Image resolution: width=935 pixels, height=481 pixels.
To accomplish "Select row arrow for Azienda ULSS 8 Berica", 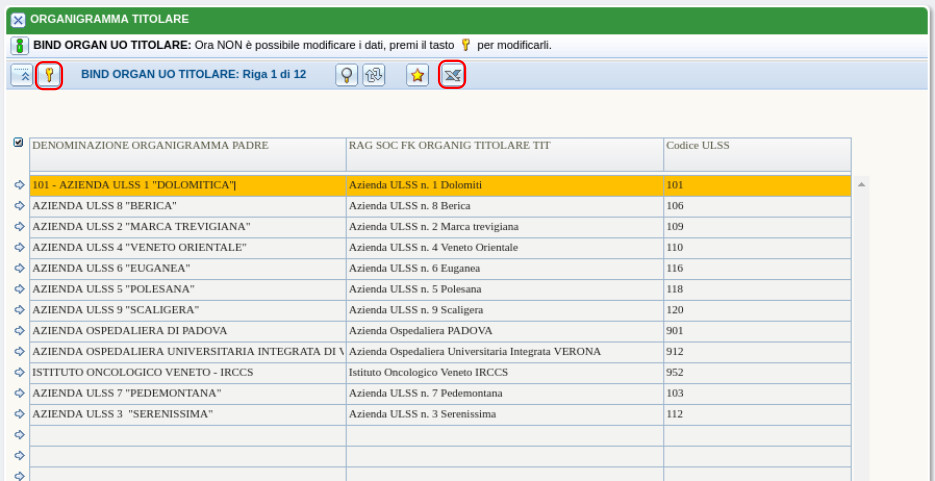I will point(19,206).
